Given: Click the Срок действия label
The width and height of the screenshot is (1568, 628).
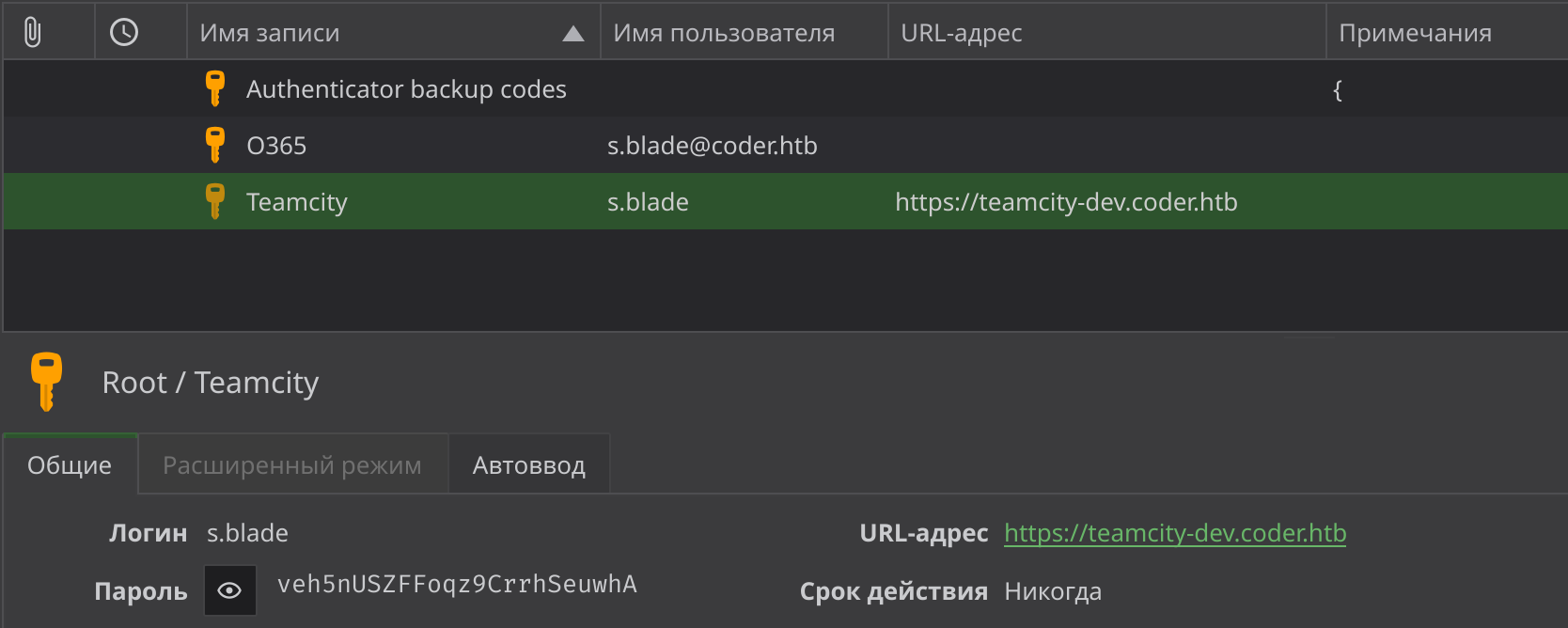Looking at the screenshot, I should [894, 591].
